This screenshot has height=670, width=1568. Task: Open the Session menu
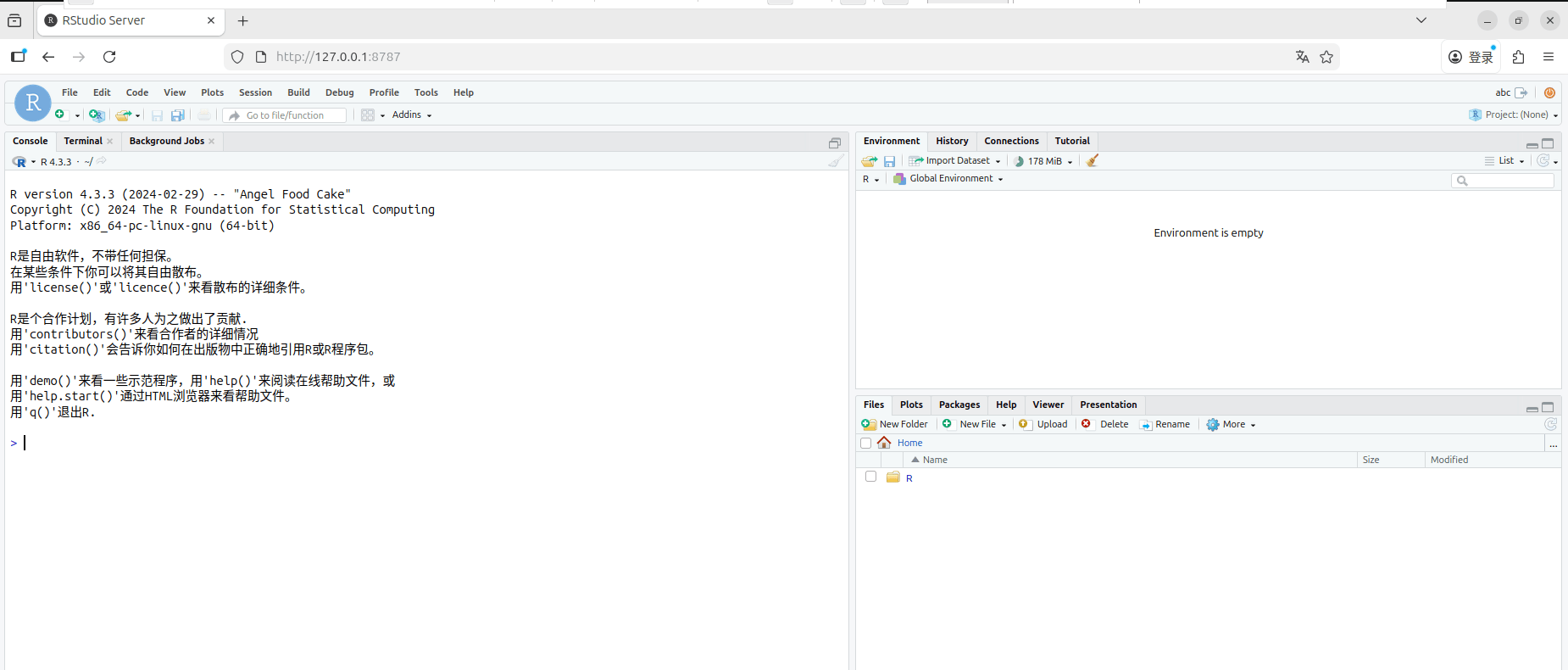[255, 92]
